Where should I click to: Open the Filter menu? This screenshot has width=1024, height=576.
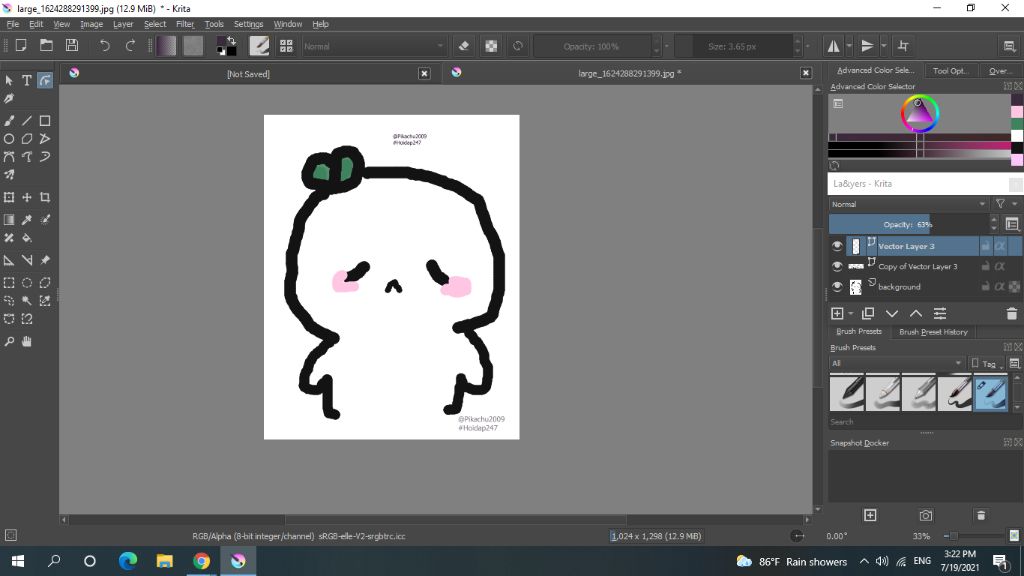coord(185,24)
